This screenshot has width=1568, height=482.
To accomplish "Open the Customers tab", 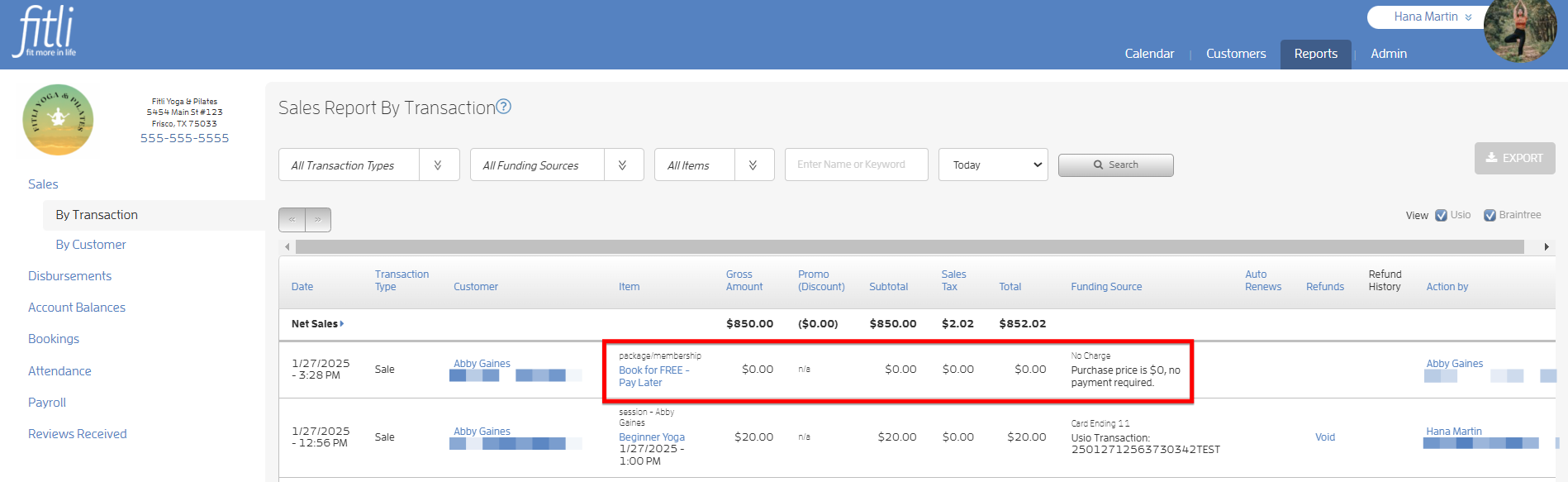I will [x=1236, y=54].
